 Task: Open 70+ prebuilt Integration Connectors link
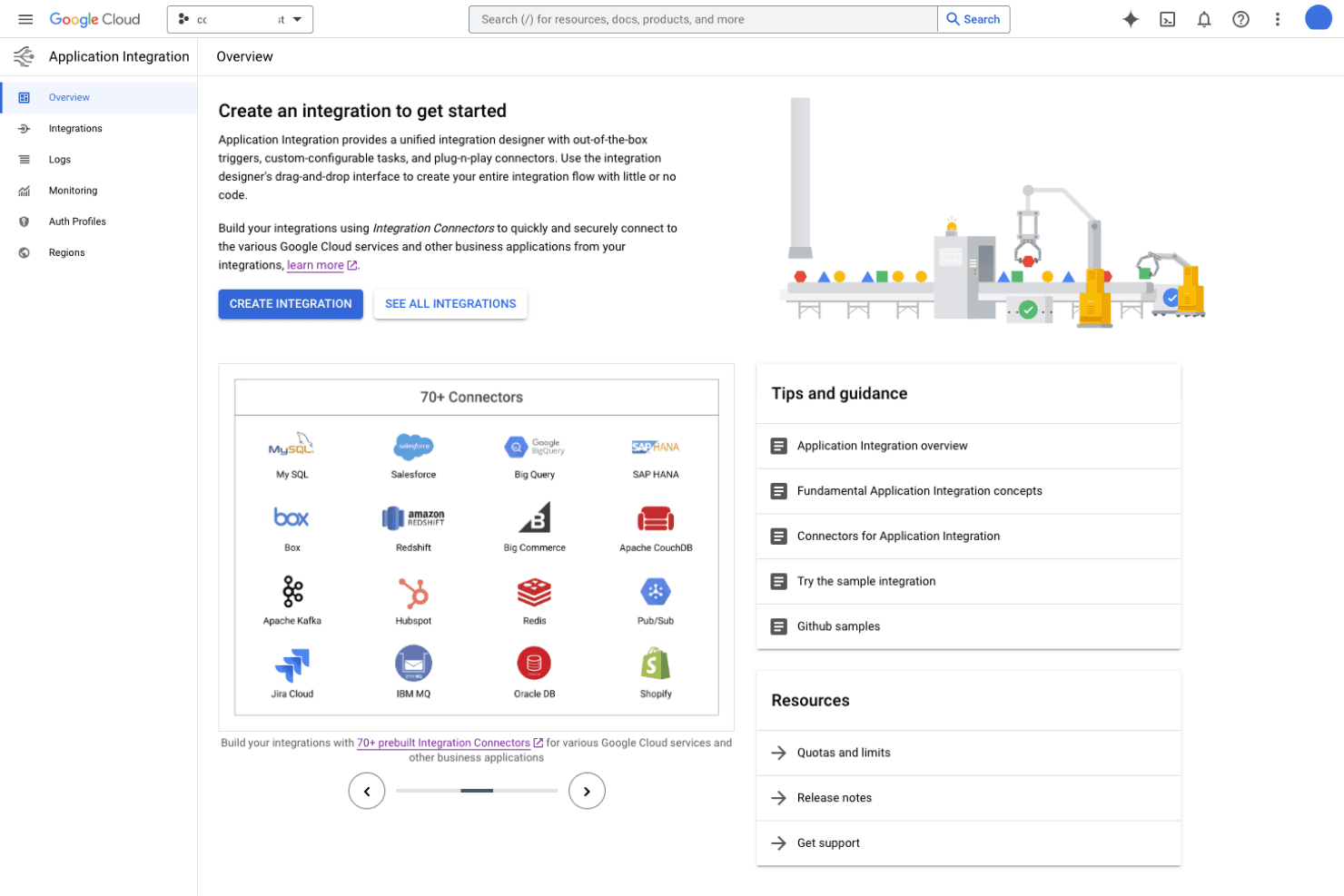click(450, 743)
